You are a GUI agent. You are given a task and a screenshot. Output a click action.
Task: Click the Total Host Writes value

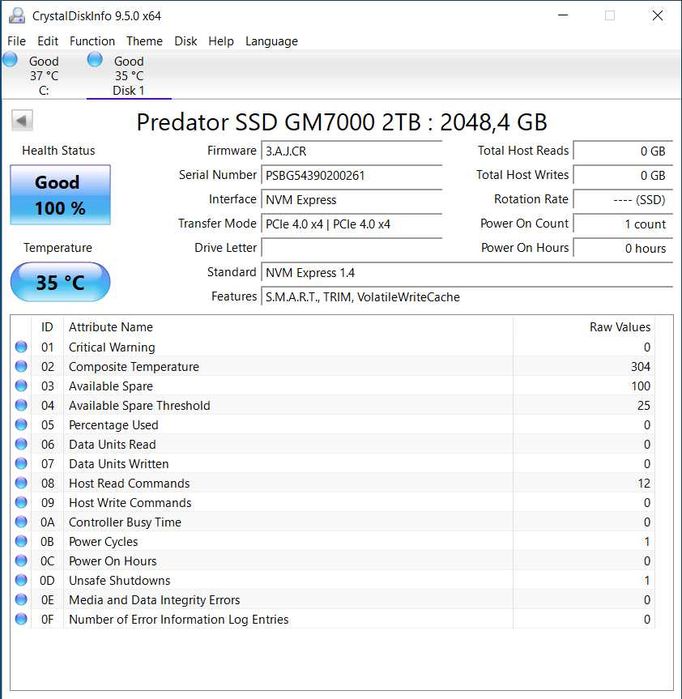pyautogui.click(x=623, y=175)
